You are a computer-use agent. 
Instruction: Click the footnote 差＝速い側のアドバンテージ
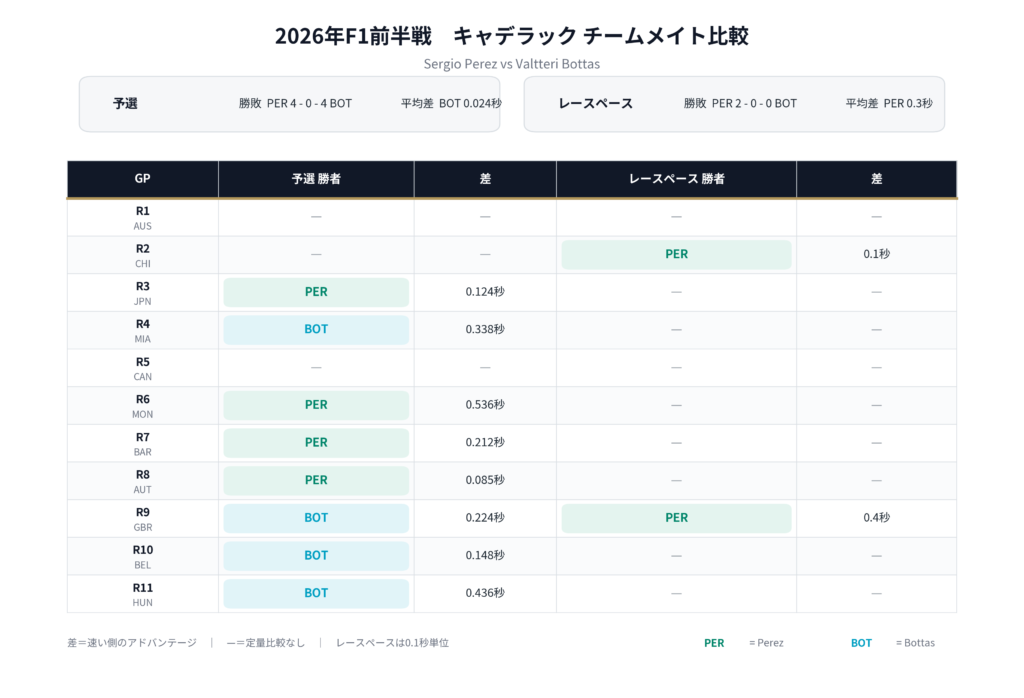pos(131,643)
